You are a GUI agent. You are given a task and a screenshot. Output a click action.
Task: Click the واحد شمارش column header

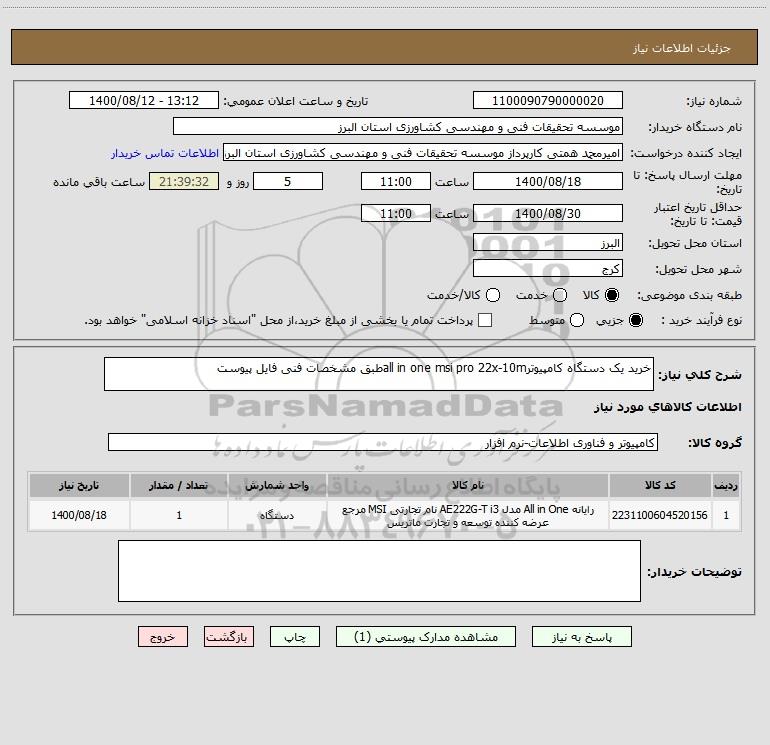277,485
